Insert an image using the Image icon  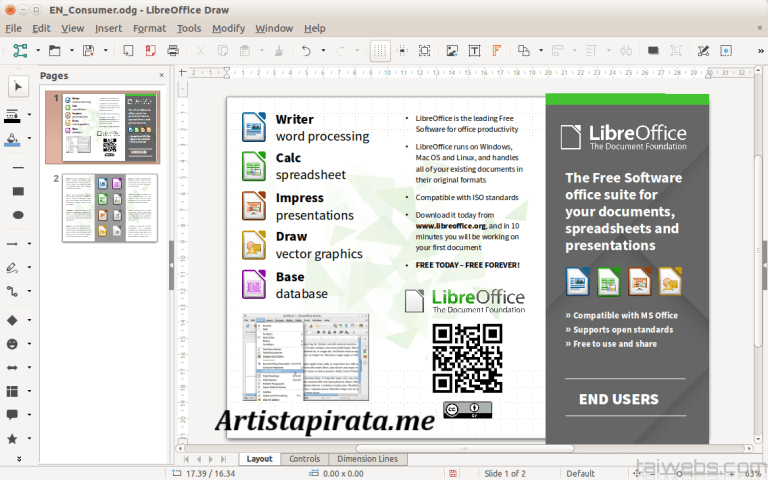(x=452, y=50)
